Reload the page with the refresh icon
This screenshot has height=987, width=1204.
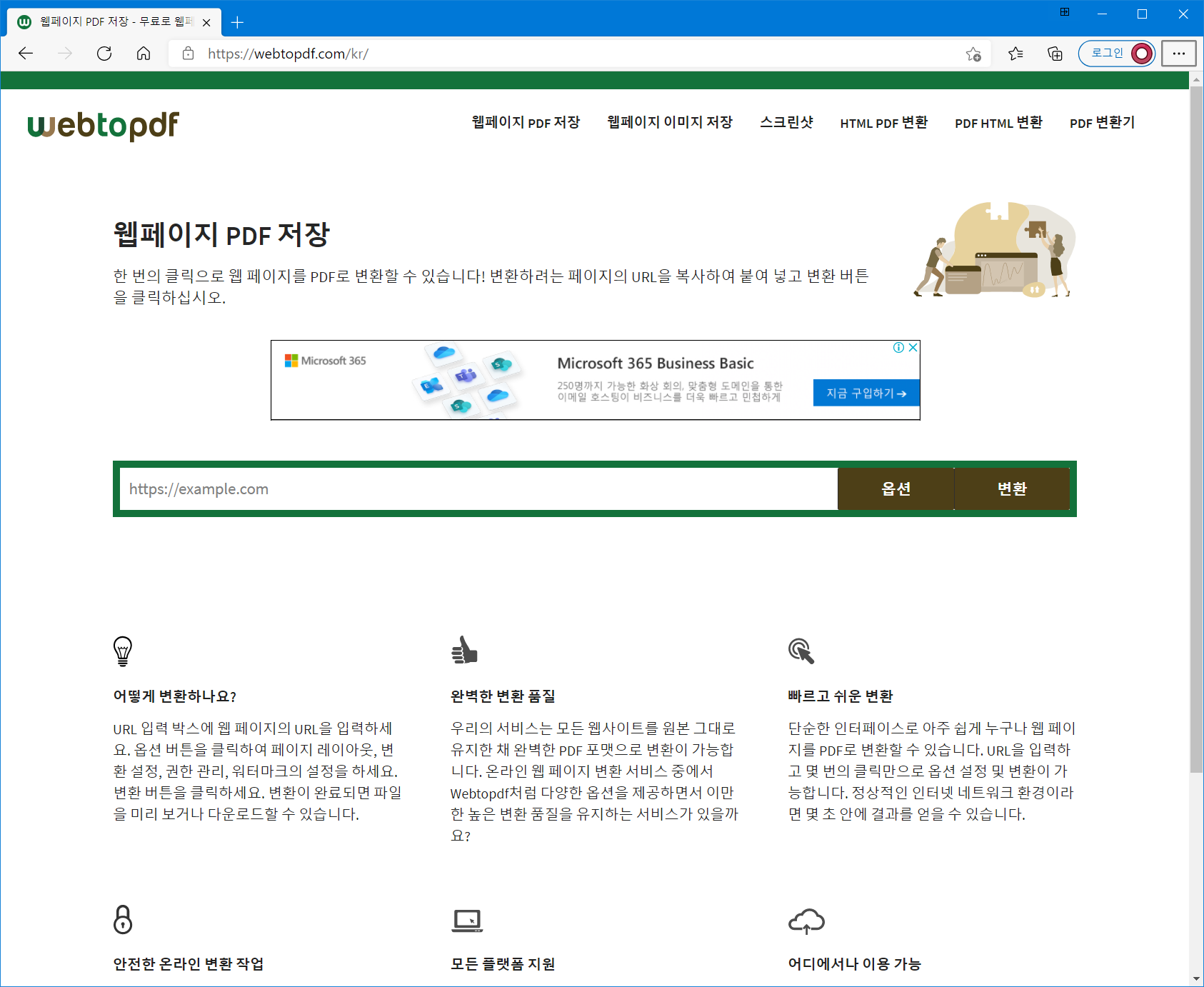click(104, 54)
